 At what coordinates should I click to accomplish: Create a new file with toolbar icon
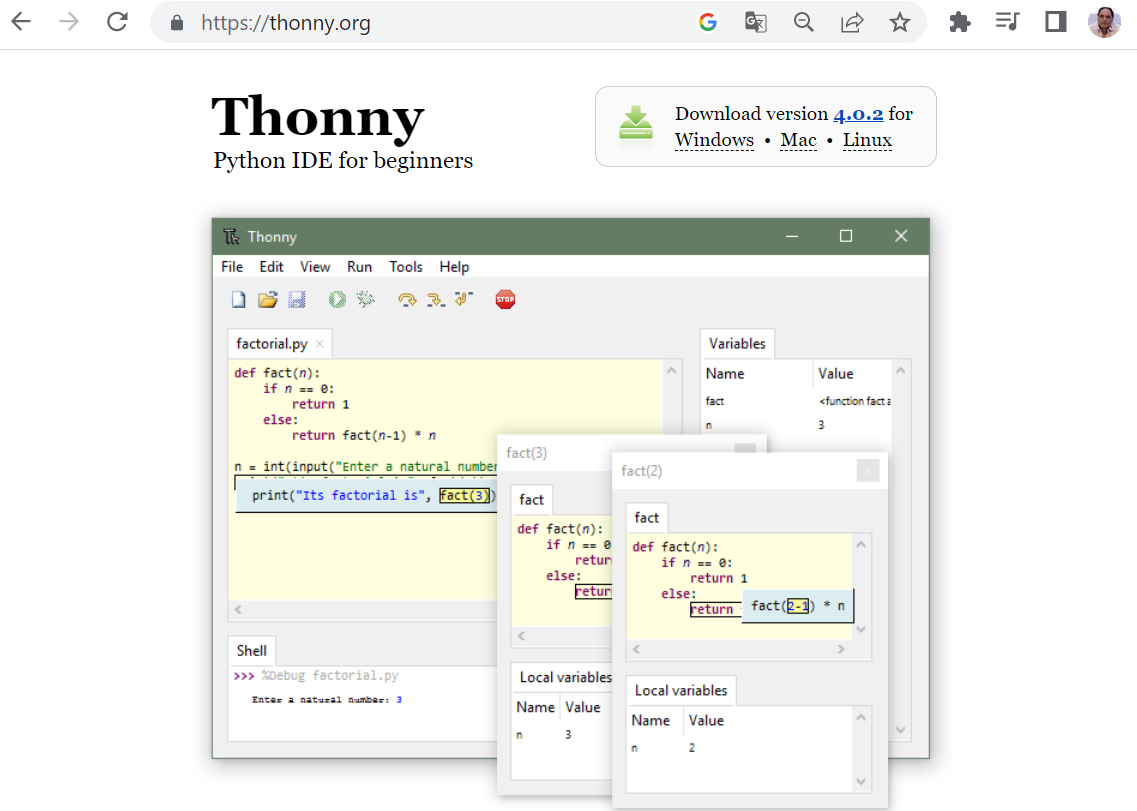click(239, 300)
